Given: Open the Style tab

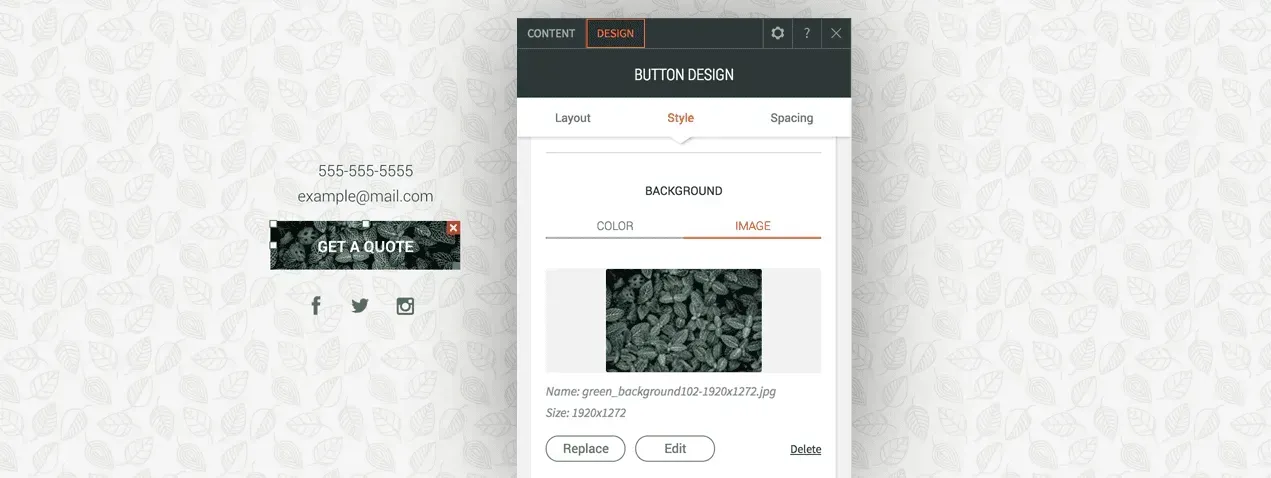Looking at the screenshot, I should point(681,118).
